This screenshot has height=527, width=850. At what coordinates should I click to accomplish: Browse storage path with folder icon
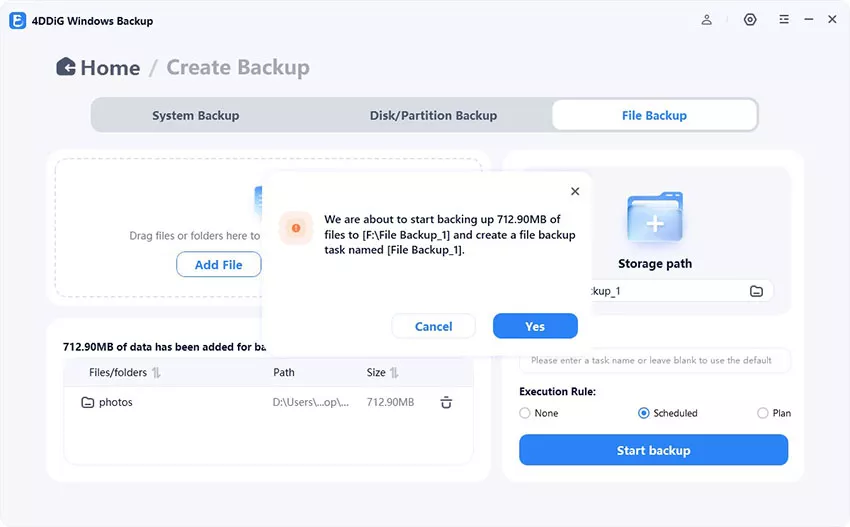756,291
